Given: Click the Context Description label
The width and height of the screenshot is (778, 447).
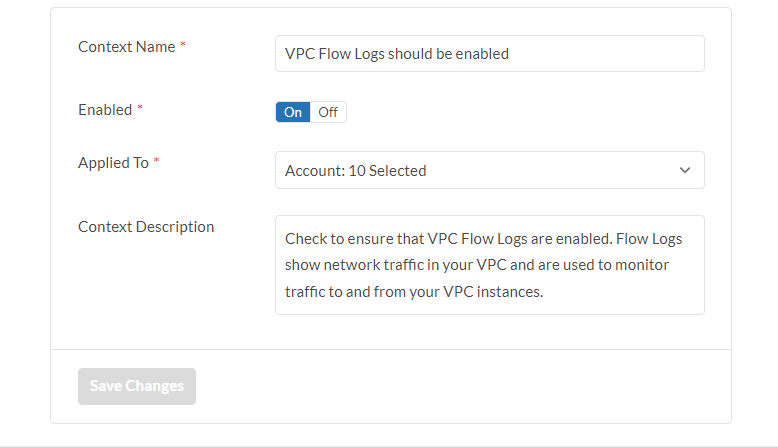Looking at the screenshot, I should (146, 227).
